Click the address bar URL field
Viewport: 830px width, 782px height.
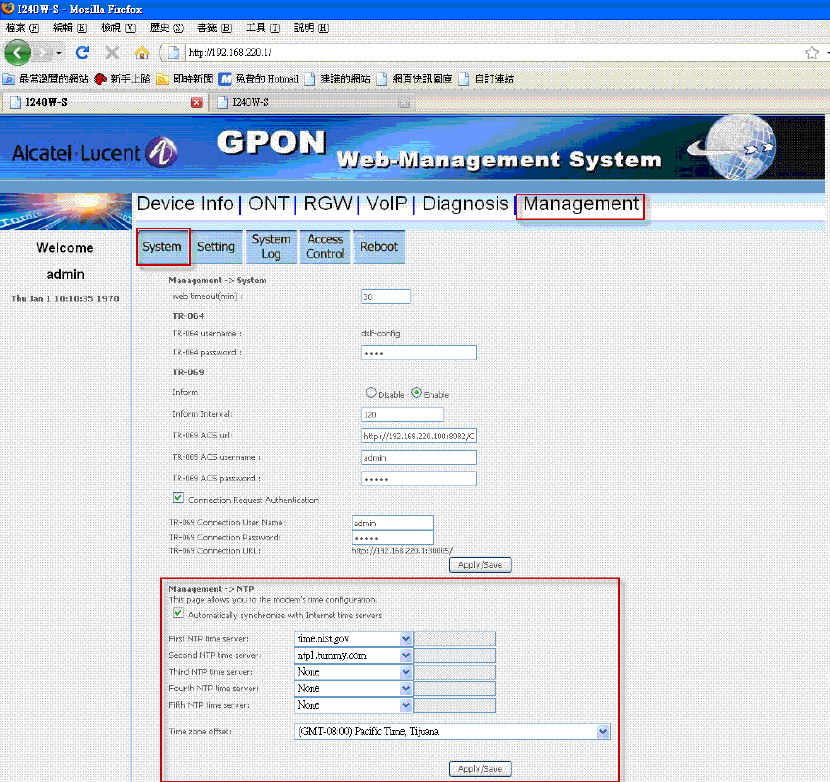(492, 52)
